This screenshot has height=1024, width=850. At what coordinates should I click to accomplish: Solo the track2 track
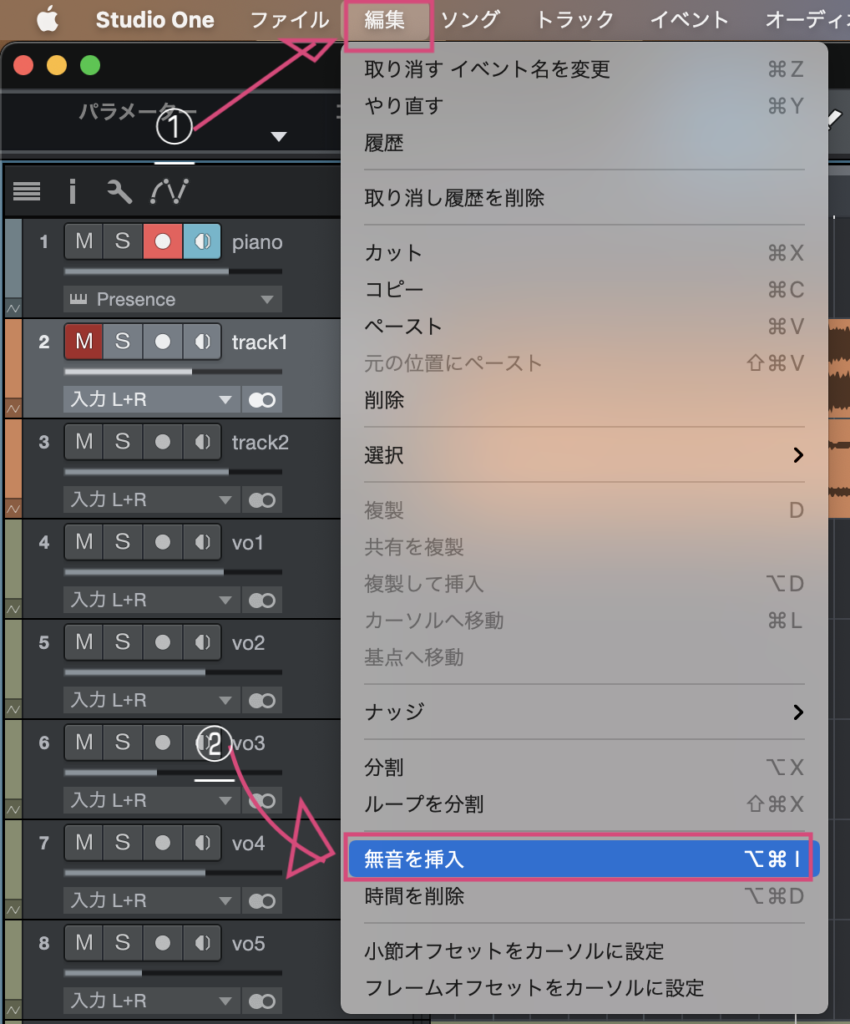122,442
